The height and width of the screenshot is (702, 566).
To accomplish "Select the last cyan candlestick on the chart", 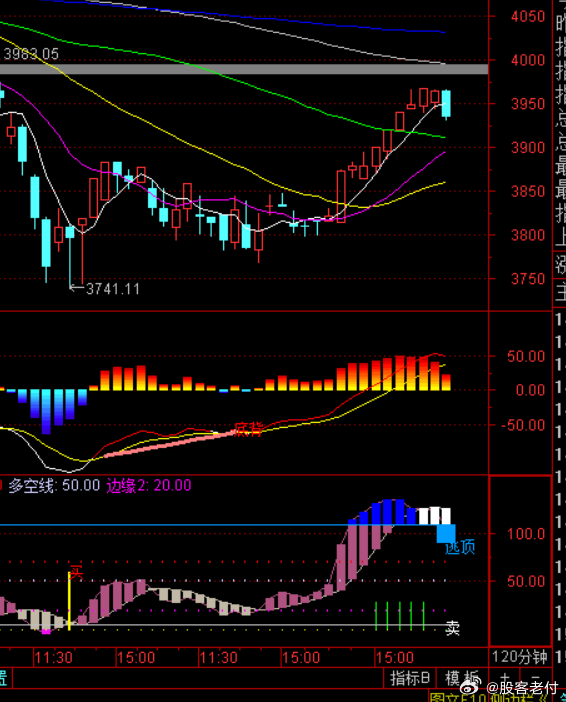I will (x=446, y=104).
